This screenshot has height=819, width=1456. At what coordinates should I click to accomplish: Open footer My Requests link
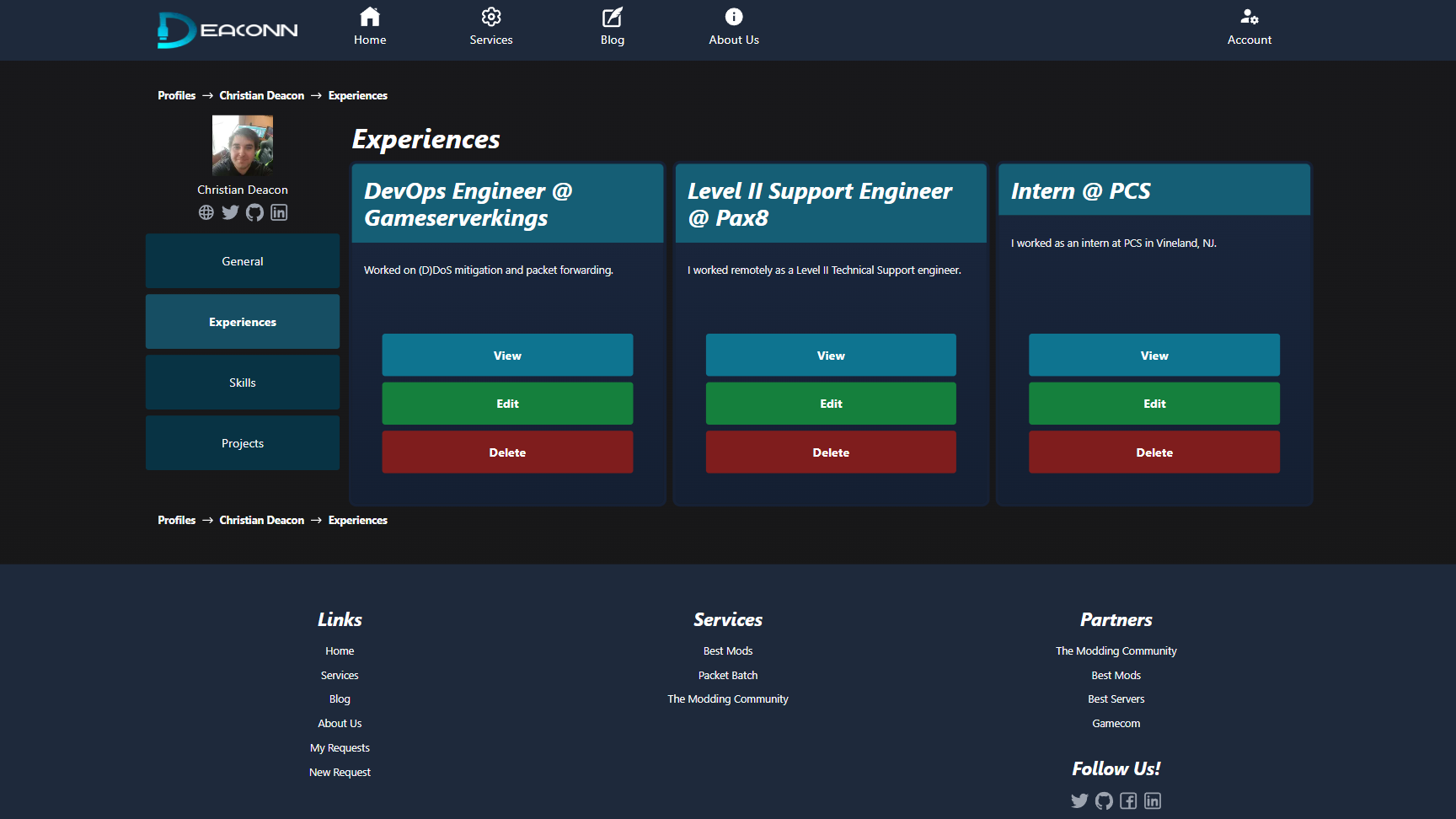point(340,748)
